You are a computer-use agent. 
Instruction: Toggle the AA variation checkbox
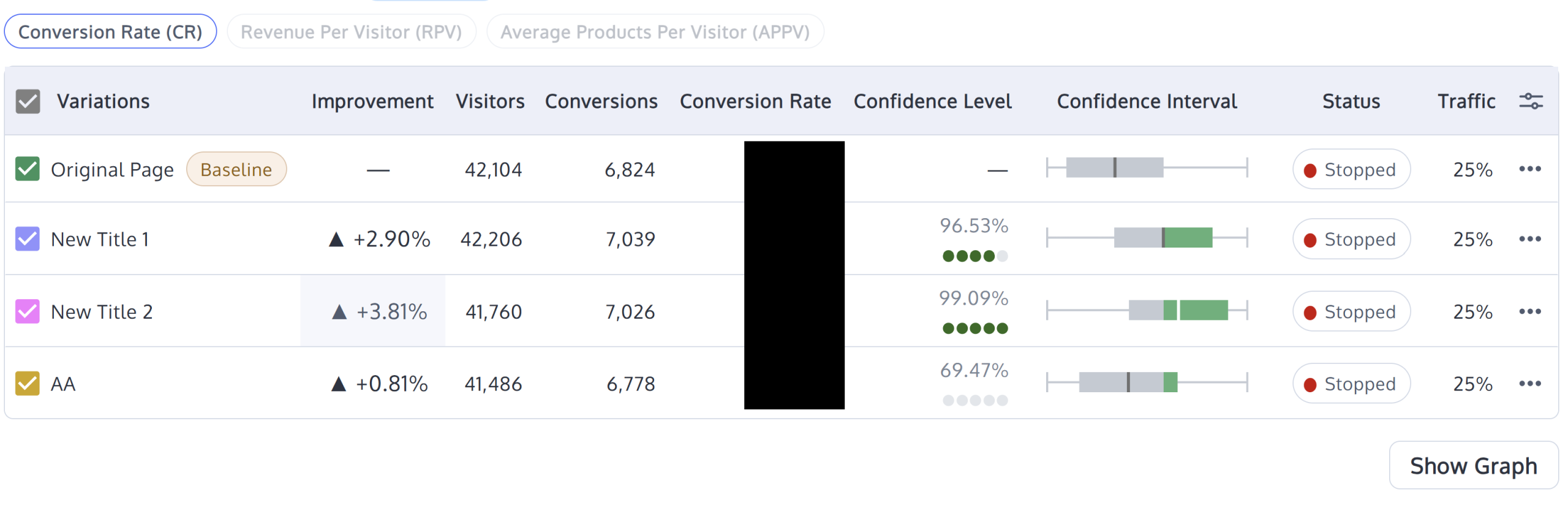click(28, 384)
